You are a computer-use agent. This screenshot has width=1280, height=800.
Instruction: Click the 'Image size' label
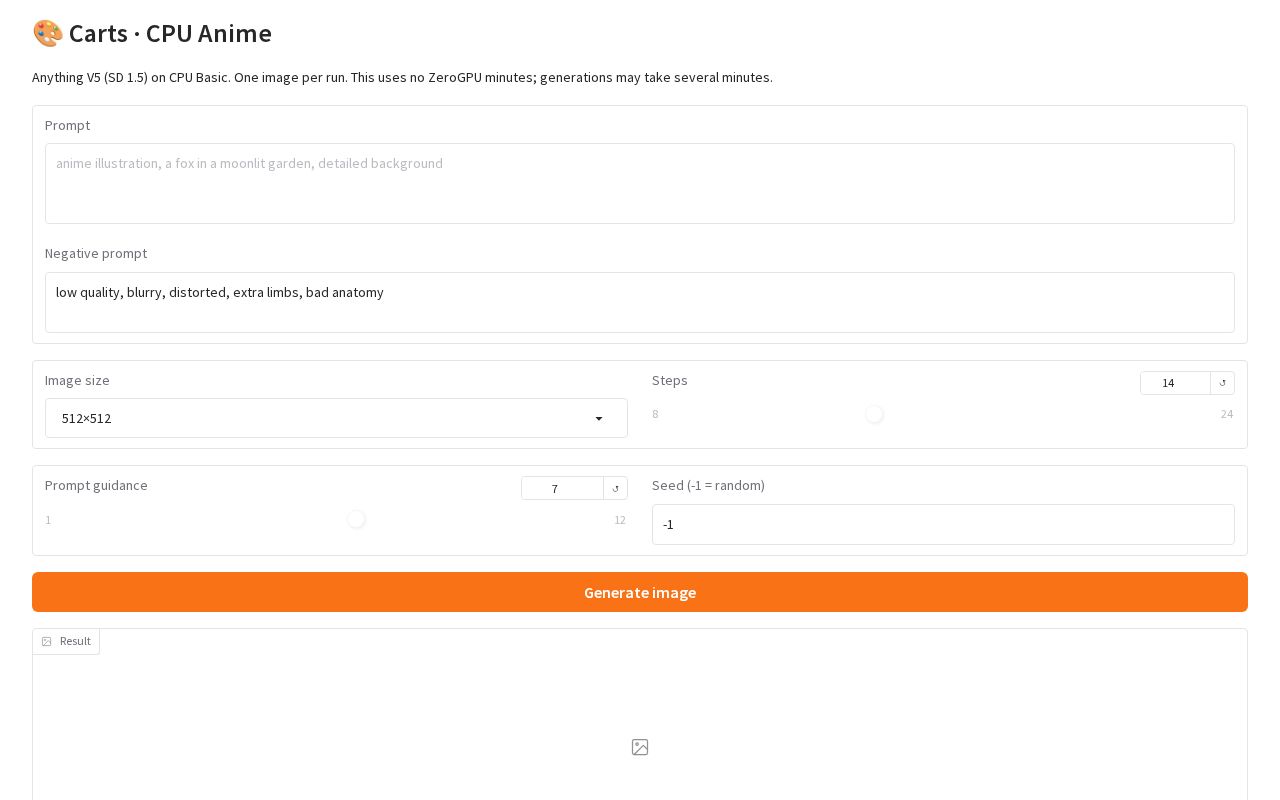click(x=77, y=380)
